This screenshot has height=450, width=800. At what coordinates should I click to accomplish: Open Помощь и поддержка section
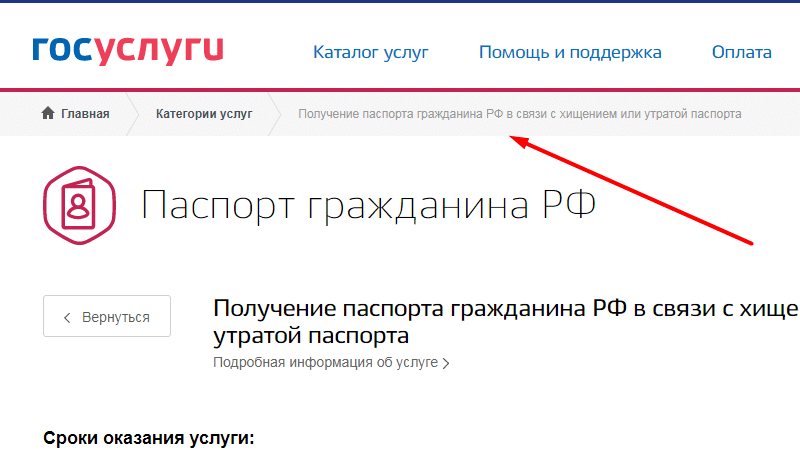(x=570, y=53)
